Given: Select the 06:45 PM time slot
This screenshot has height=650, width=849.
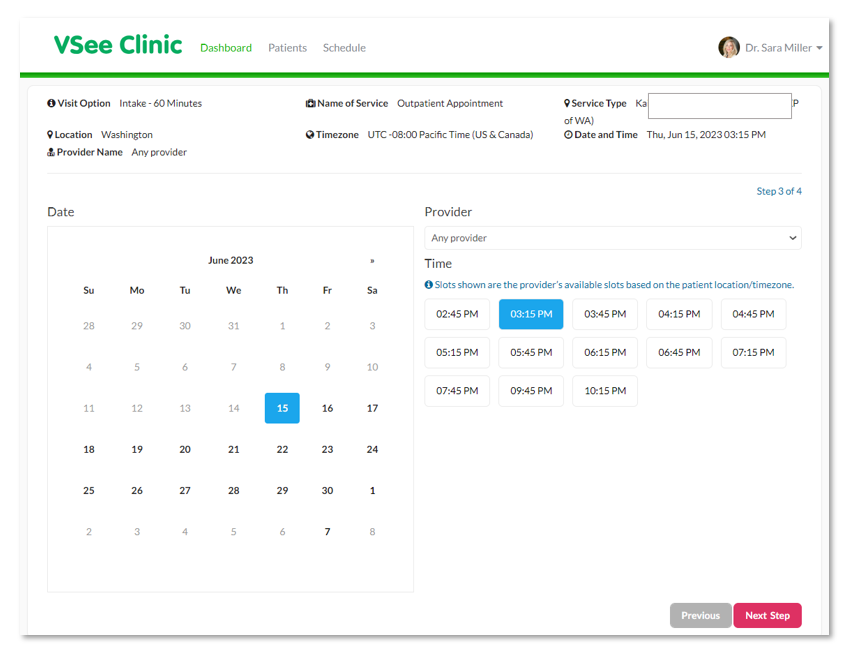Looking at the screenshot, I should (679, 353).
